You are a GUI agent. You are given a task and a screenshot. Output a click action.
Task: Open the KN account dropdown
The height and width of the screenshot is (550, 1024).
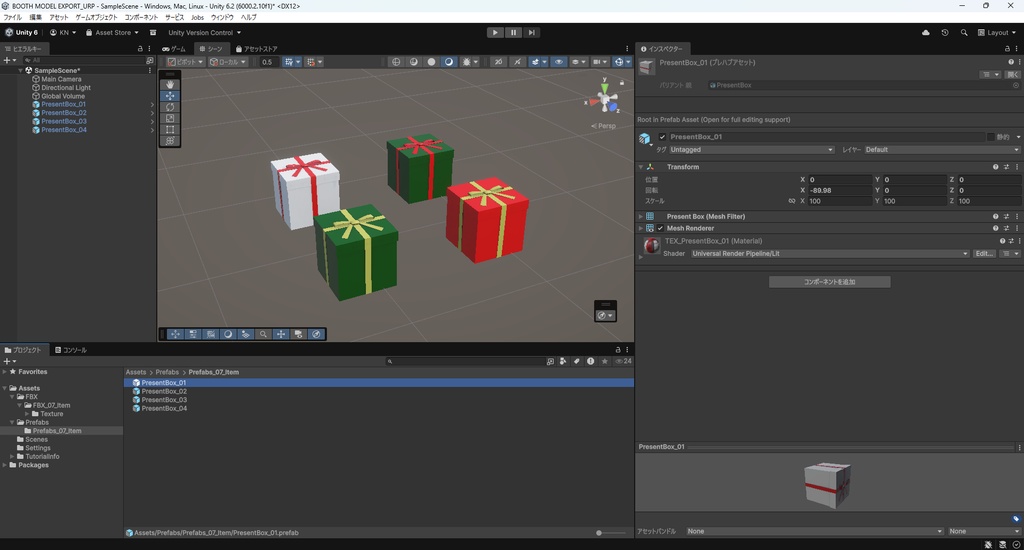(x=63, y=33)
